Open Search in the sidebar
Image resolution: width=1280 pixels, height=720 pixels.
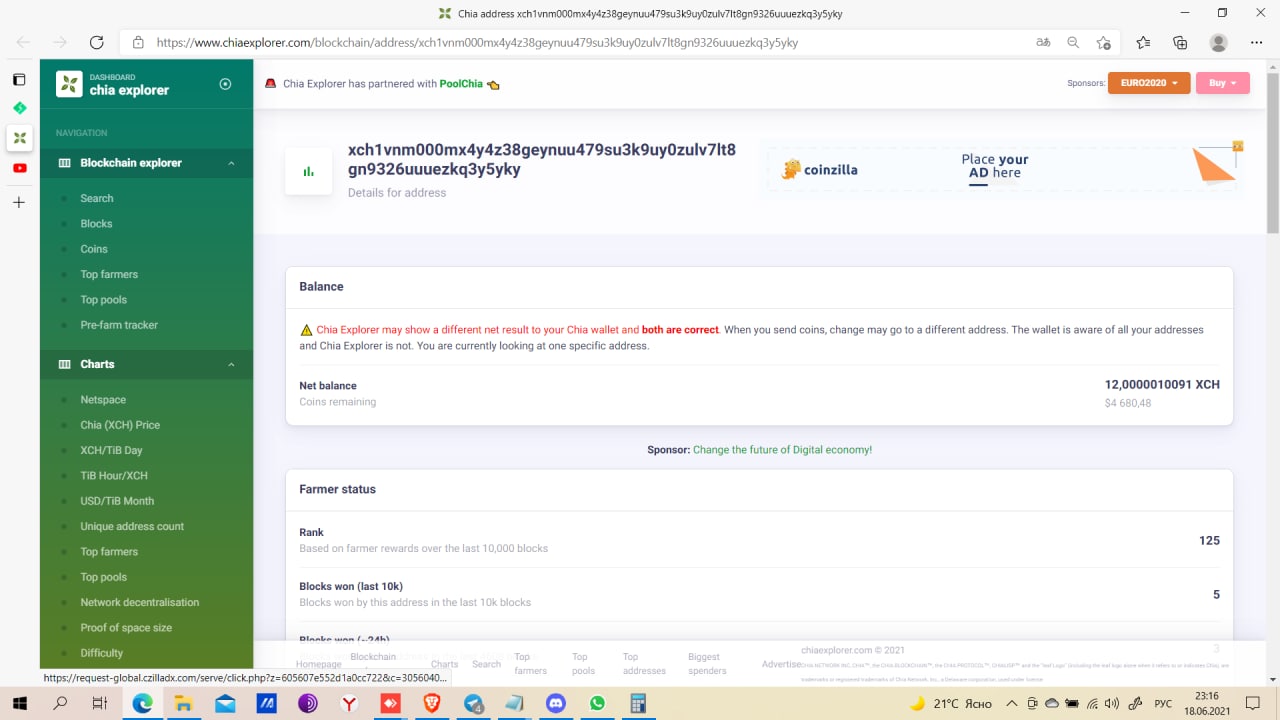tap(97, 198)
